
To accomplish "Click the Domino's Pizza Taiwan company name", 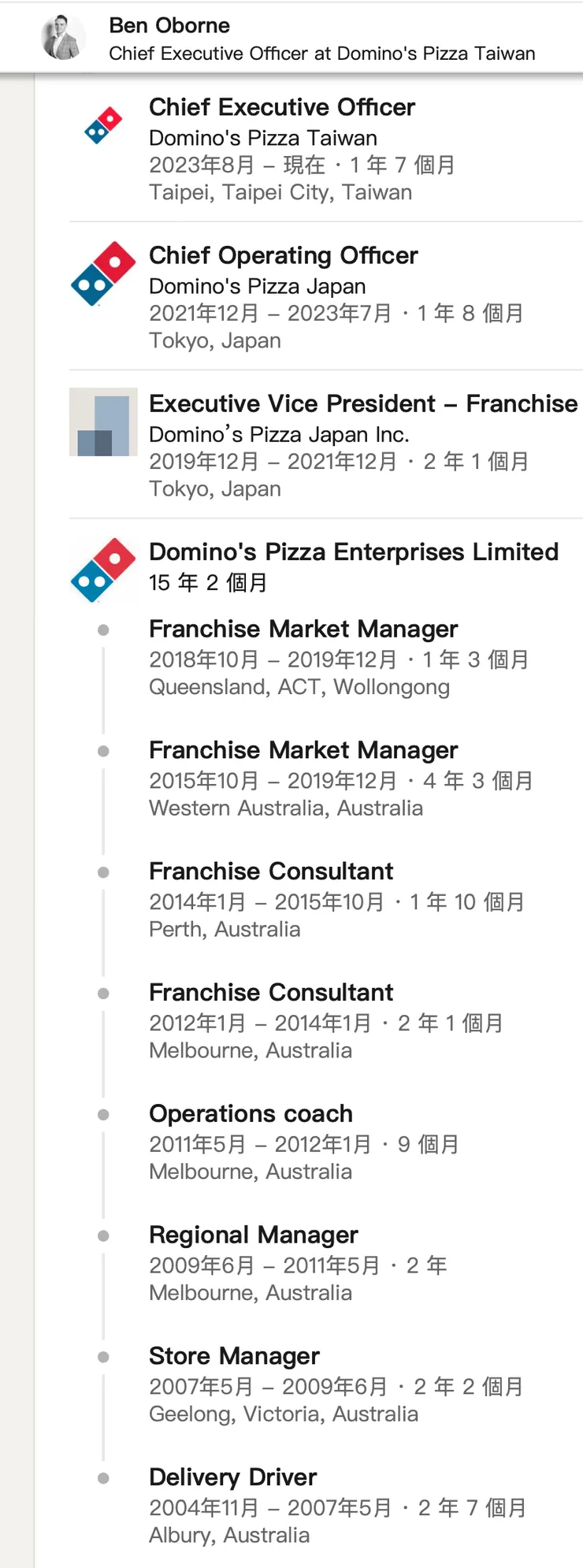I will (263, 138).
